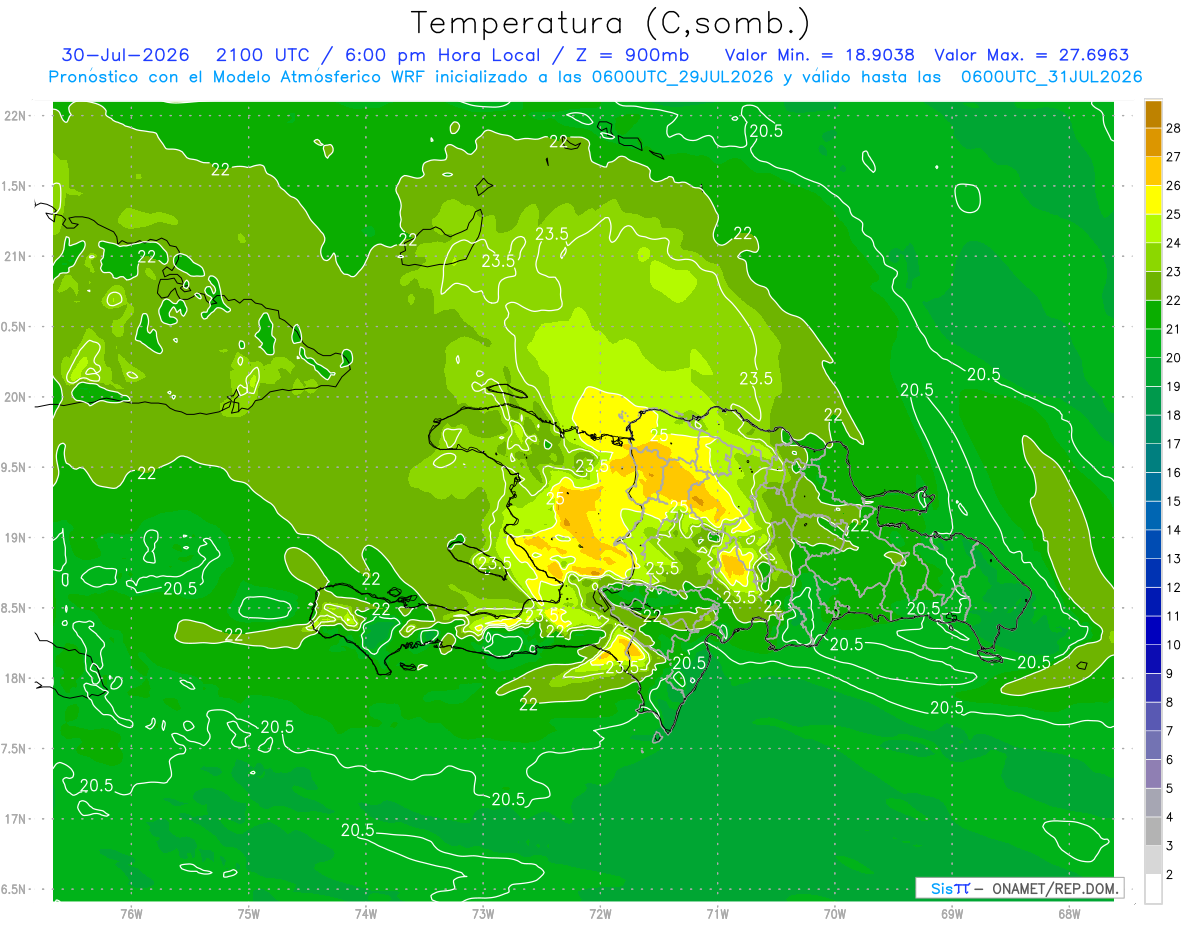Click the "17N" latitude axis label

pyautogui.click(x=15, y=819)
